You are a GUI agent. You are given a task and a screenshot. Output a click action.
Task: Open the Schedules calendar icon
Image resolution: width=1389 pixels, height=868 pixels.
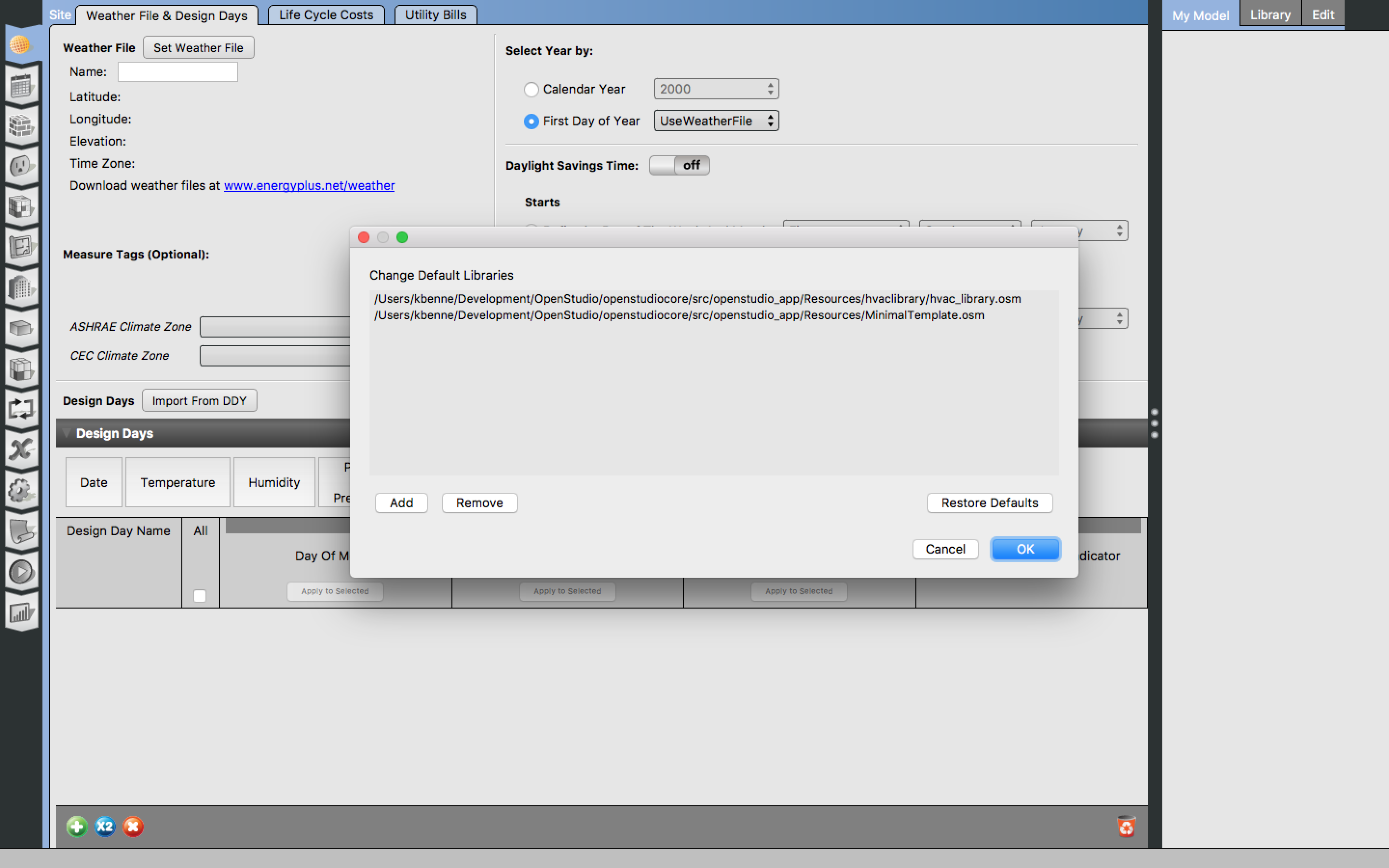click(21, 84)
